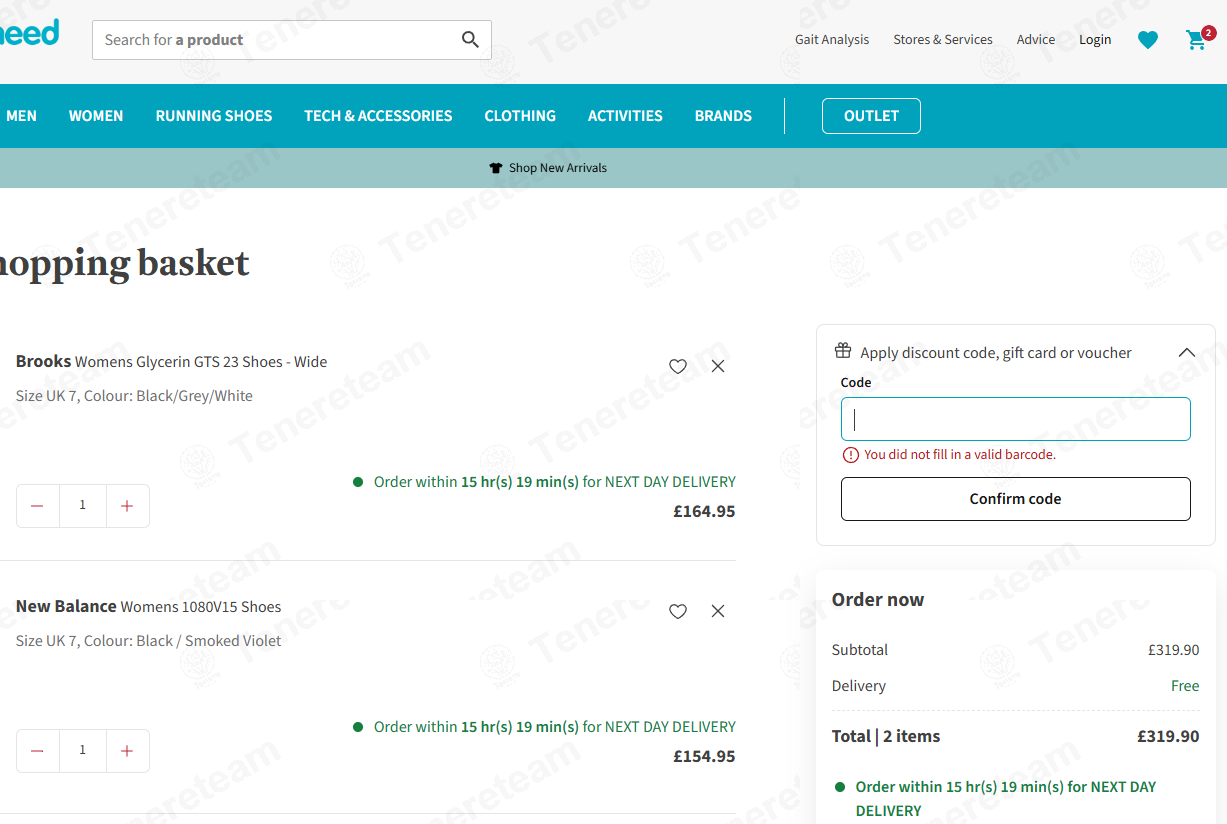Screen dimensions: 1227x824
Task: Increase quantity of New Balance shoes
Action: tap(127, 751)
